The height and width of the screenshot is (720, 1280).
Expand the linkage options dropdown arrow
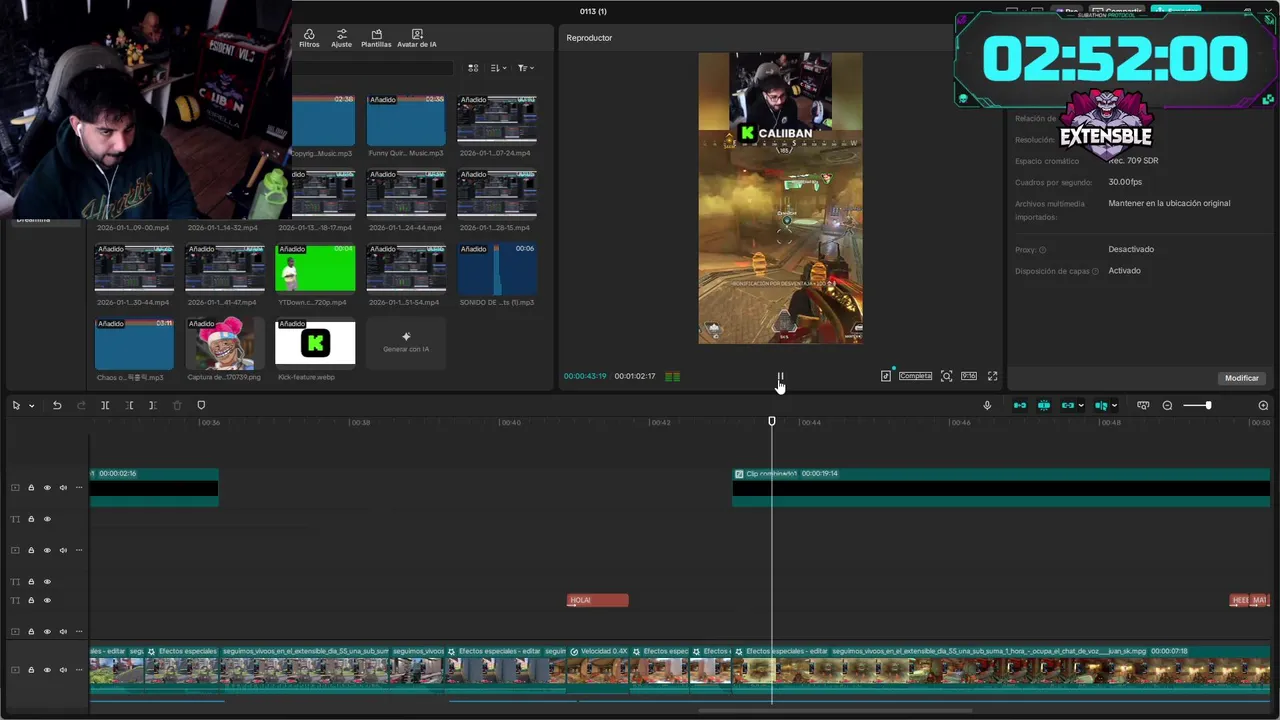[1081, 405]
